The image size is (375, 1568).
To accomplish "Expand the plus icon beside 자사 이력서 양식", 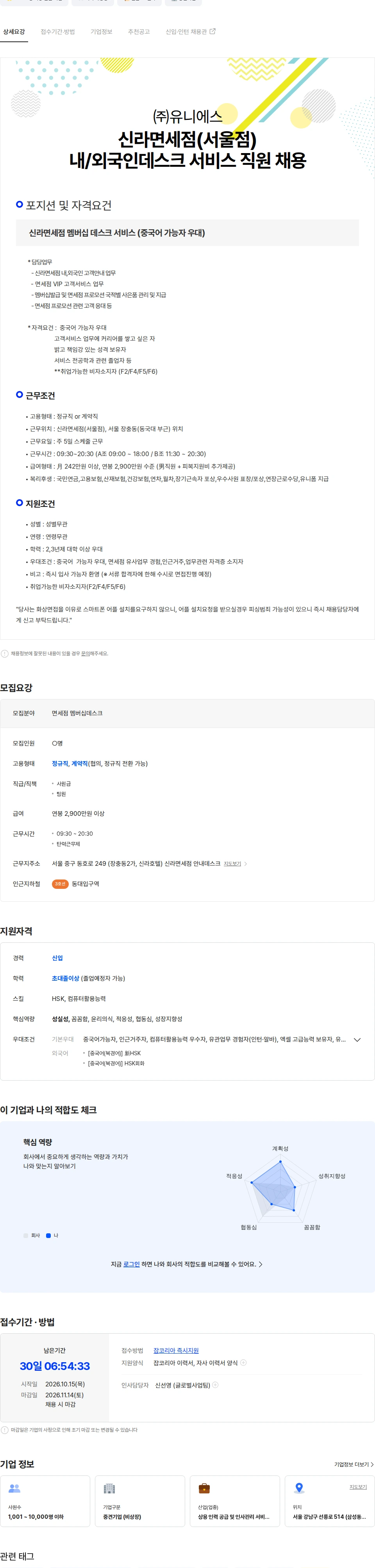I will click(243, 1362).
